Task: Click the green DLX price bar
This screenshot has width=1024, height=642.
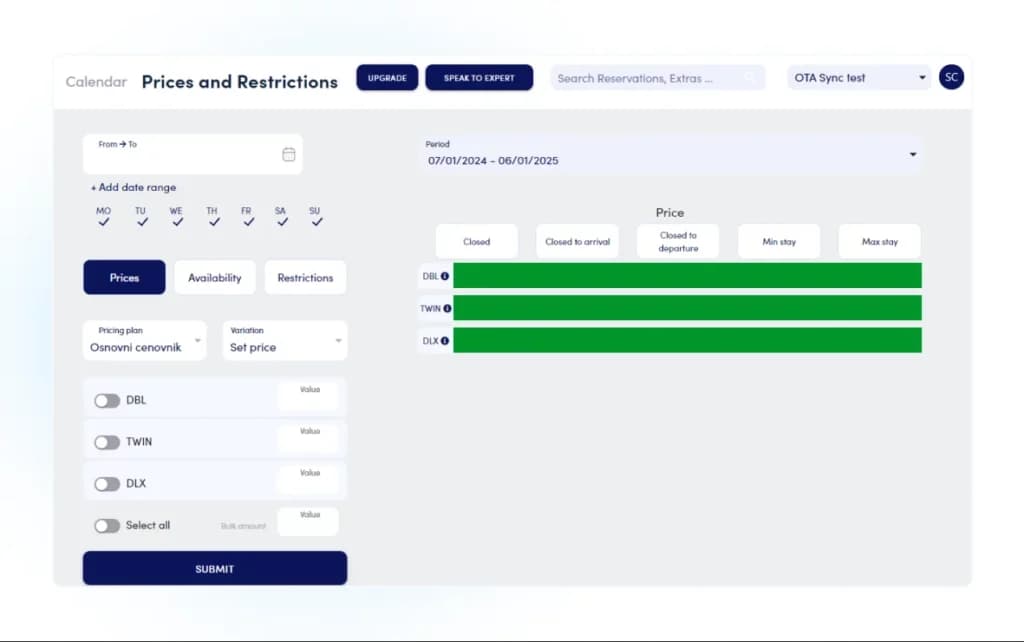Action: [x=688, y=340]
